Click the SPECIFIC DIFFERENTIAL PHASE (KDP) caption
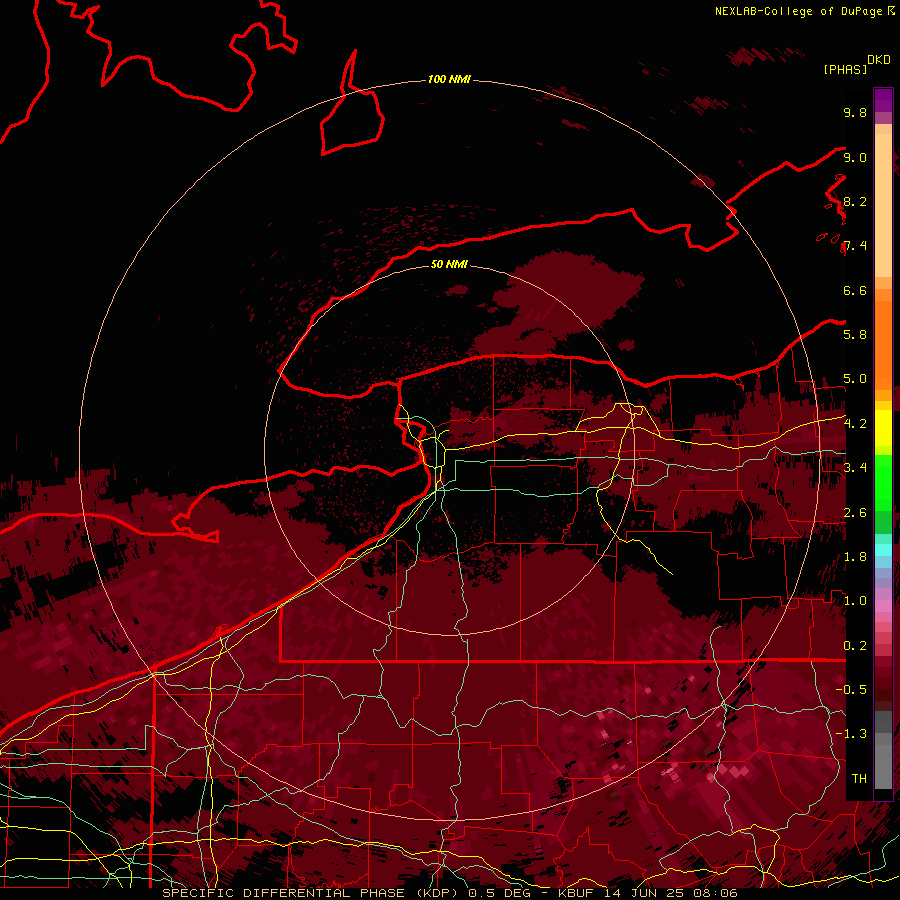This screenshot has width=900, height=900. pyautogui.click(x=312, y=893)
